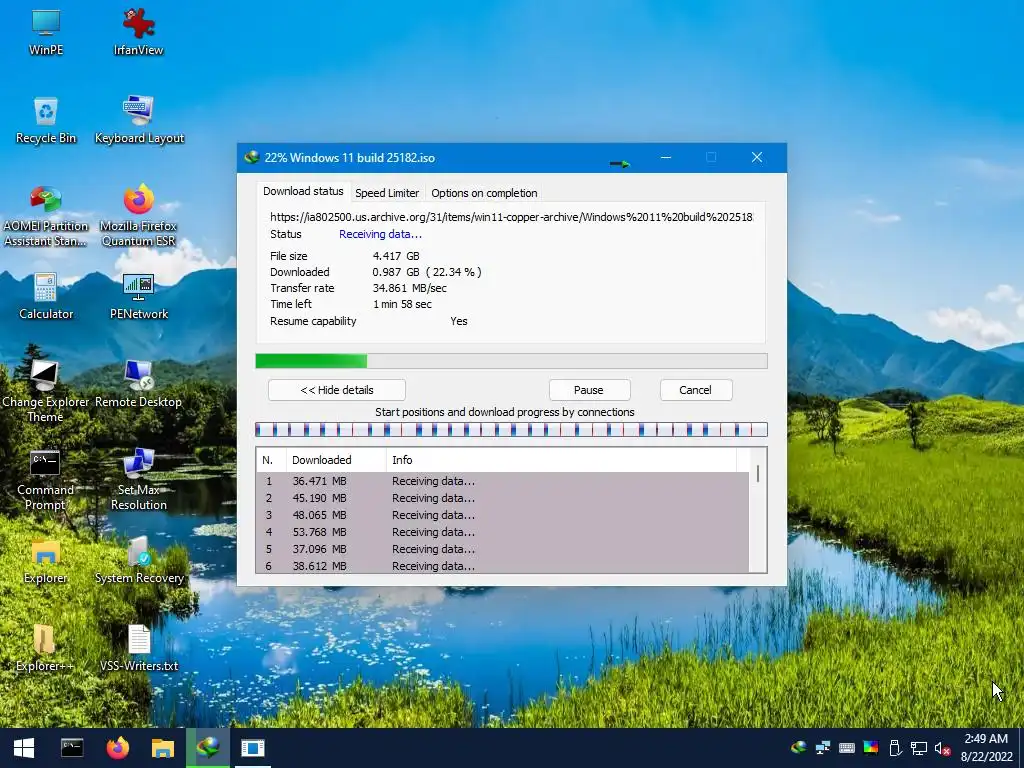Select connection row 3 with 48.065 MB

tap(503, 515)
